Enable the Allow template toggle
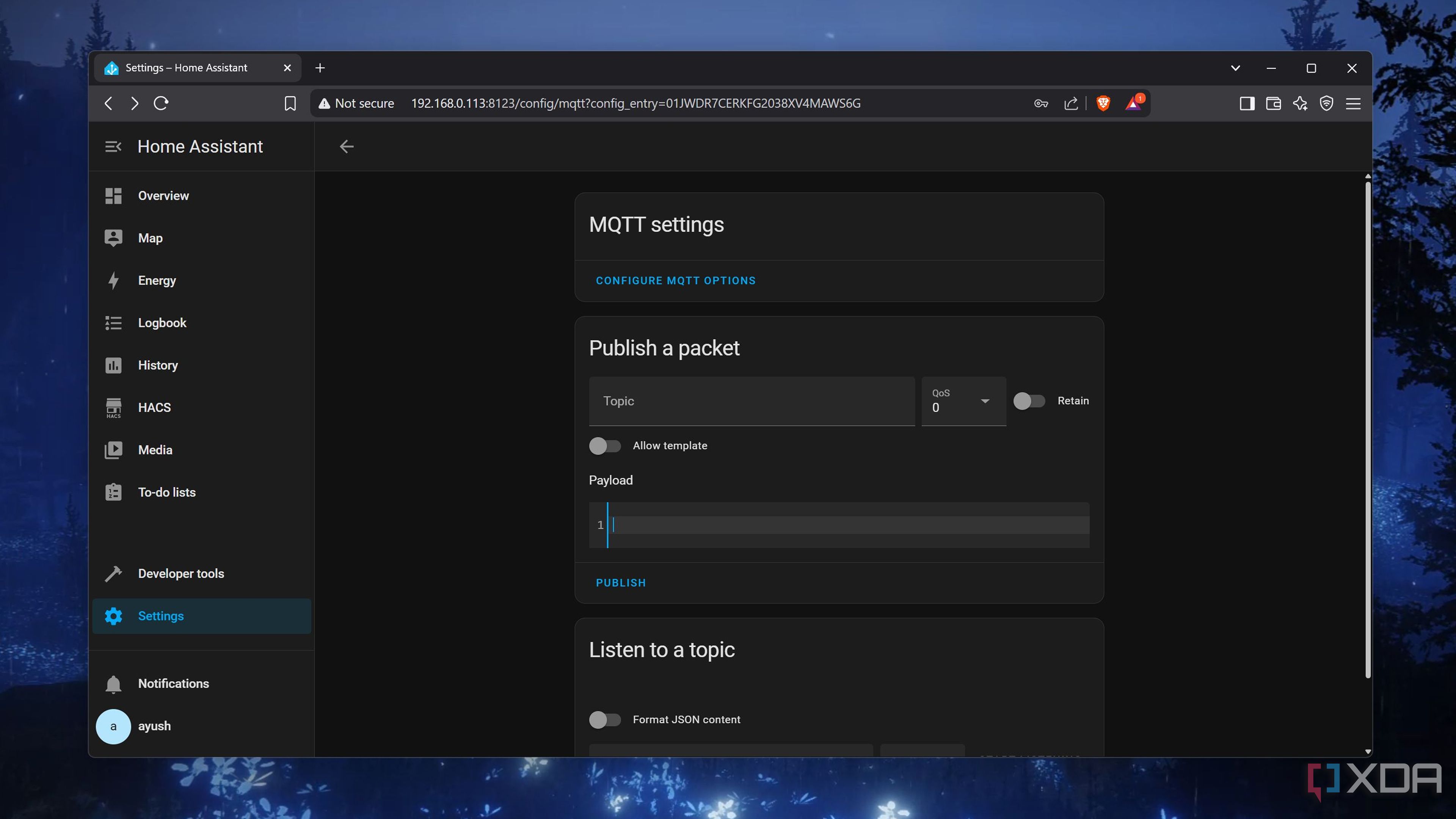 [605, 446]
